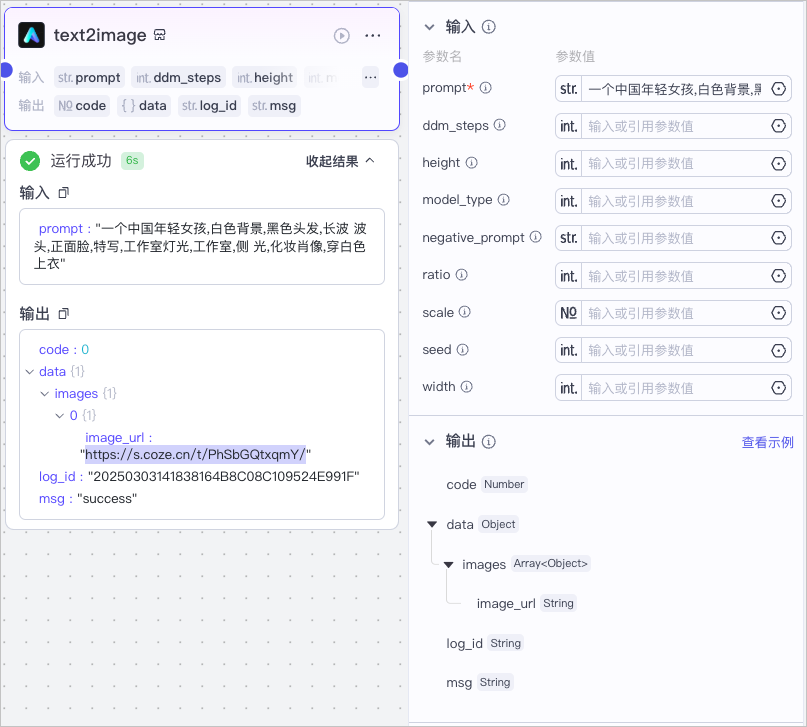Open variable reference picker for model_type
Image resolution: width=807 pixels, height=727 pixels.
pos(778,201)
